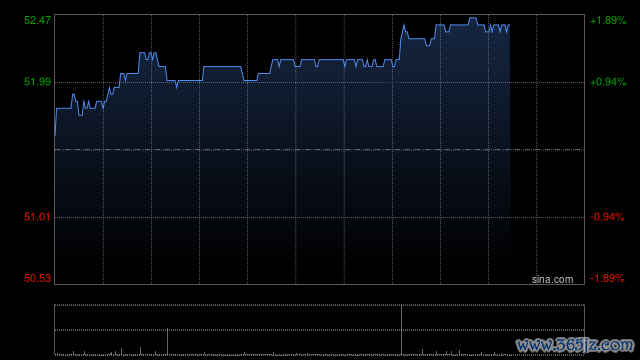
Task: Open the sina.com watermark link
Action: (552, 280)
